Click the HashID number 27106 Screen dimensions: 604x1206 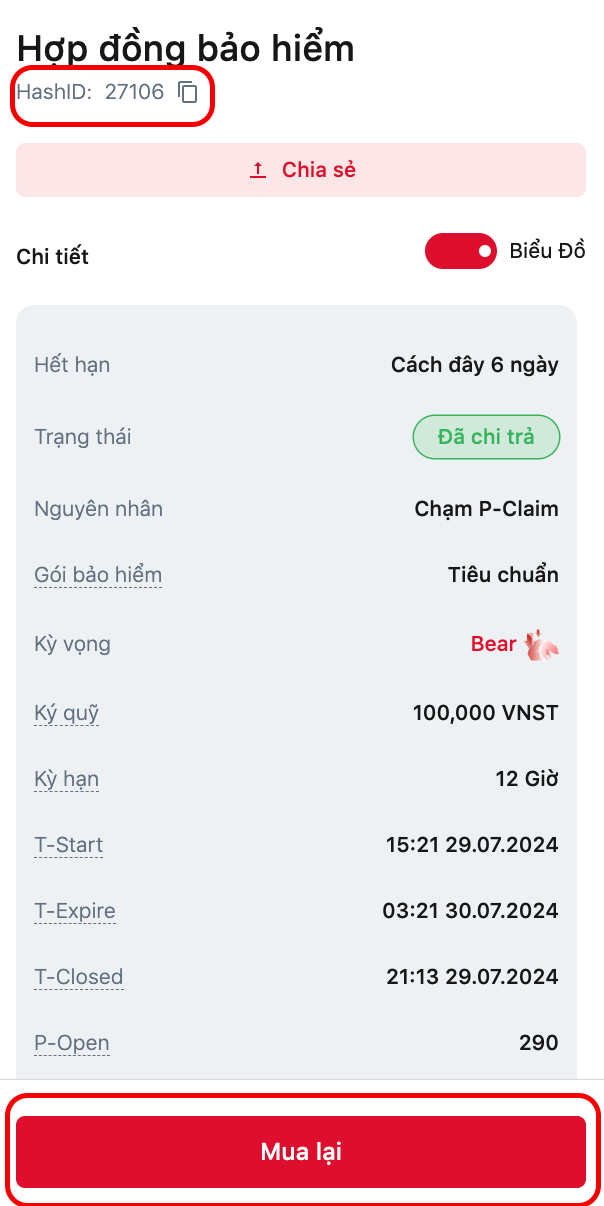(x=134, y=93)
